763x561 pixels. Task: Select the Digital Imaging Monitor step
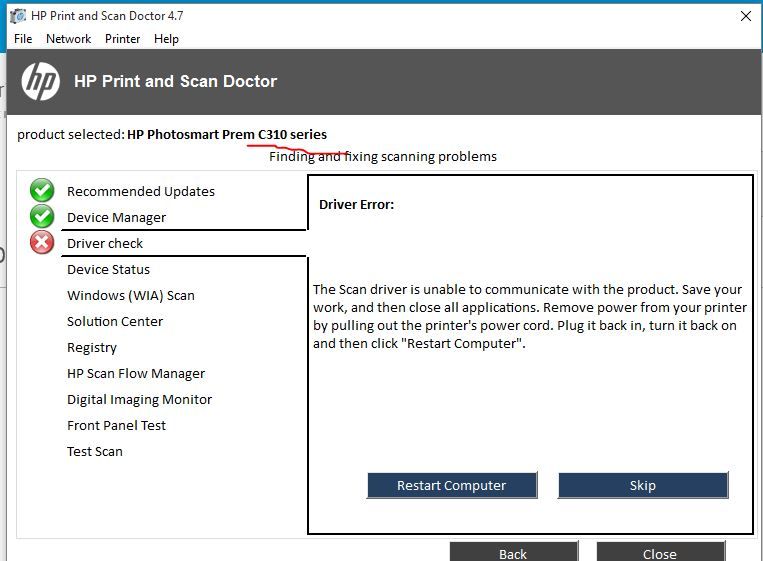click(140, 399)
